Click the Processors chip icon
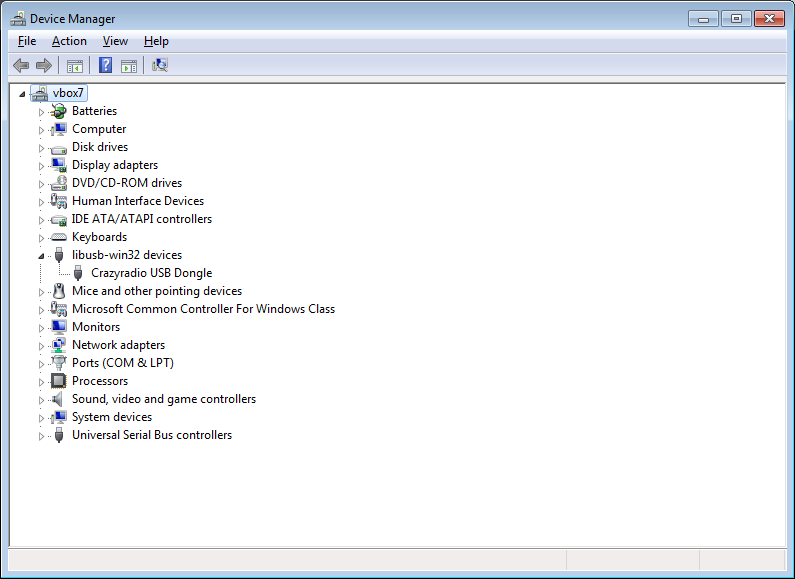The width and height of the screenshot is (795, 579). (x=59, y=381)
